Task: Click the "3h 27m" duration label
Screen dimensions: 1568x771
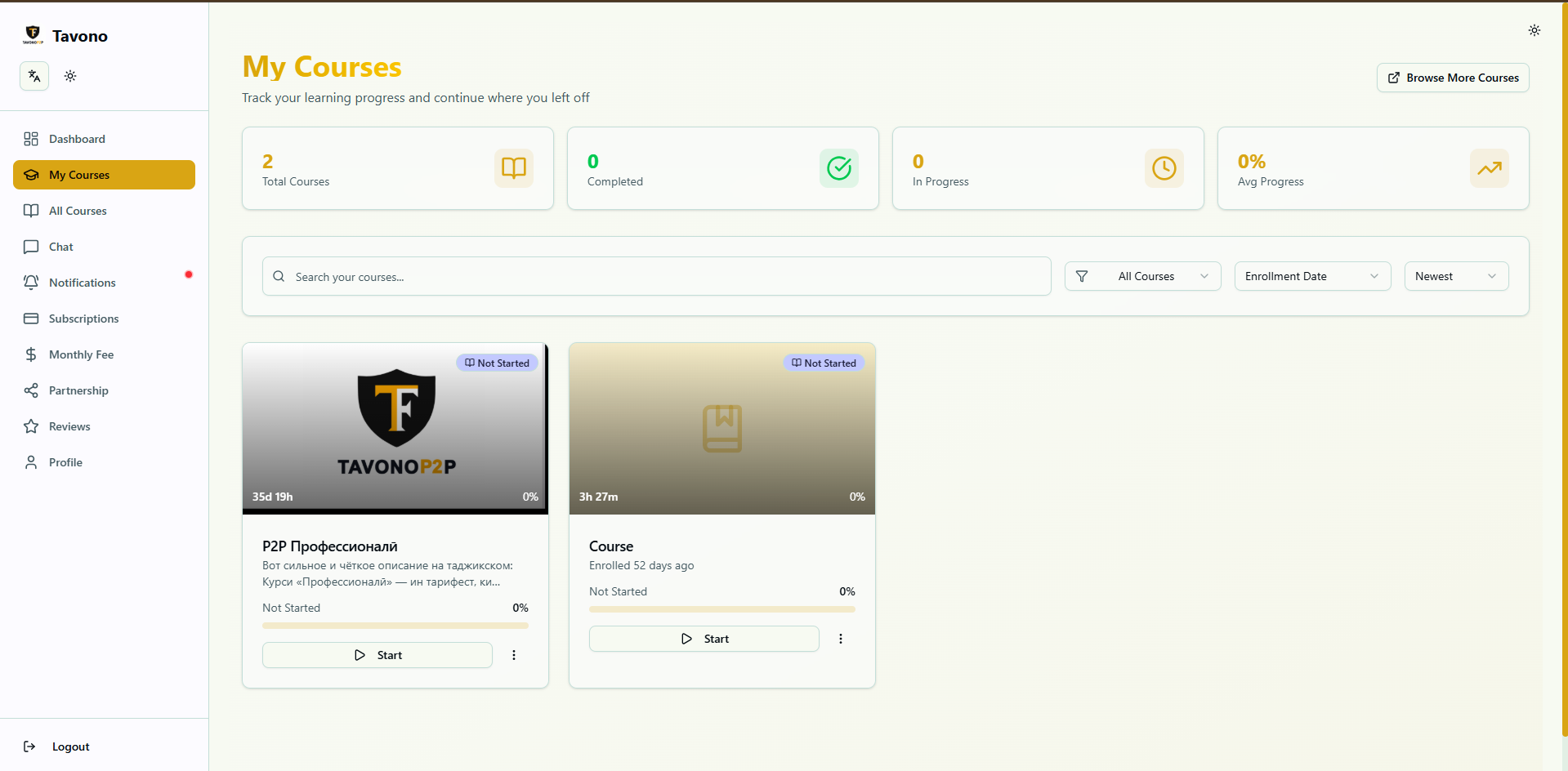Action: [598, 497]
